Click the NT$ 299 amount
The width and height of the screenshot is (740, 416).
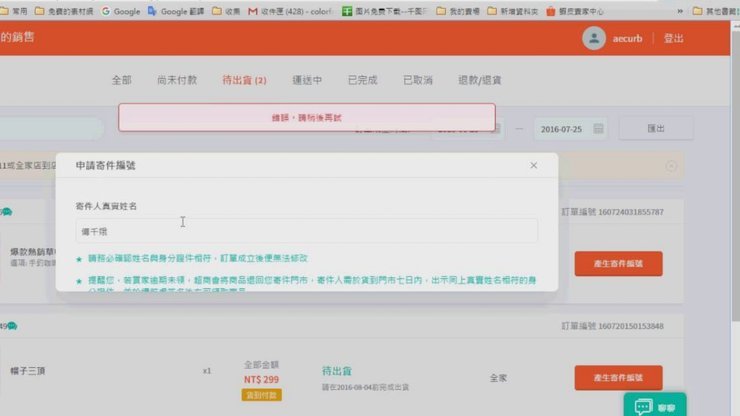[261, 380]
